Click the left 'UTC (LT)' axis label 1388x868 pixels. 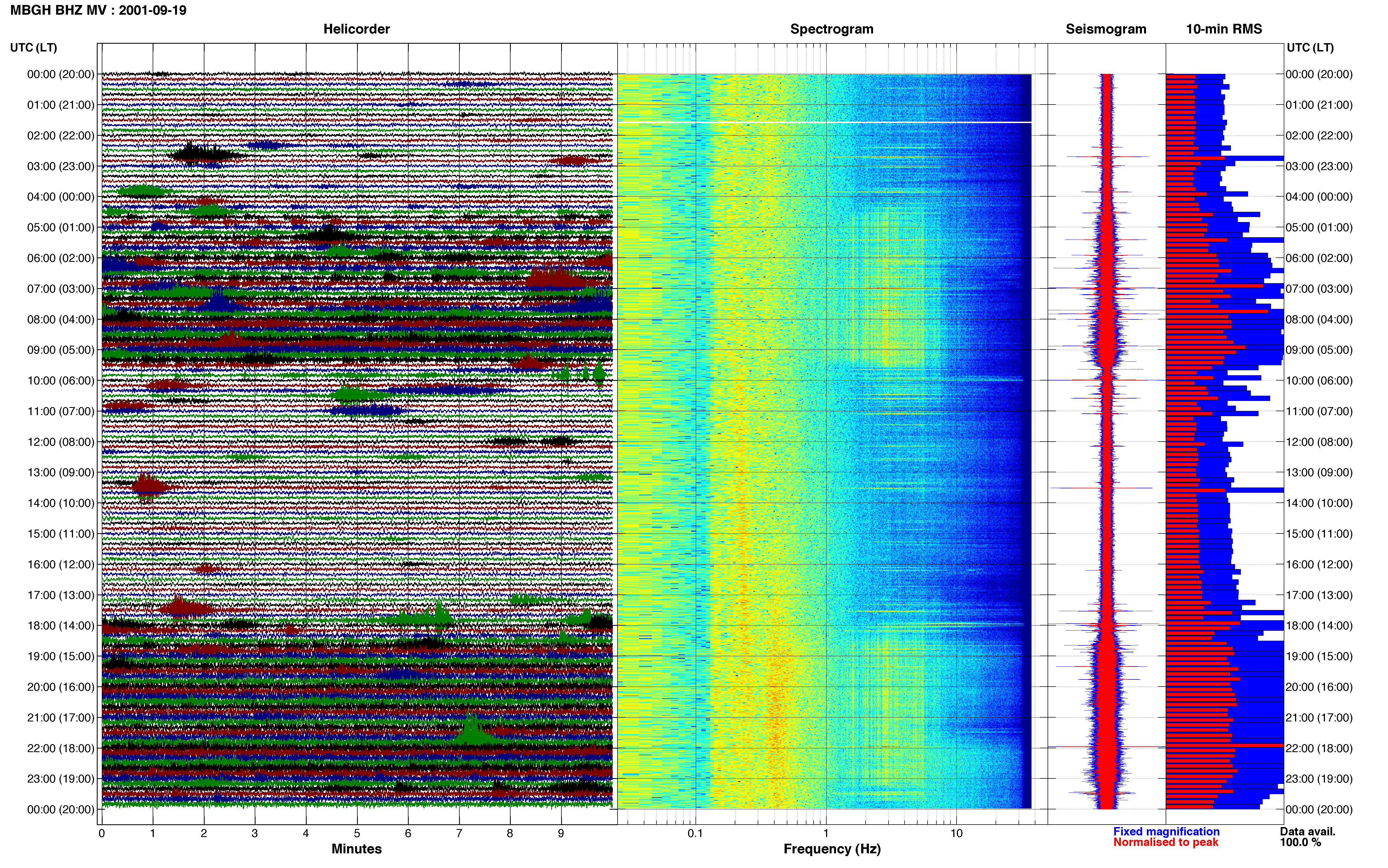[x=34, y=48]
